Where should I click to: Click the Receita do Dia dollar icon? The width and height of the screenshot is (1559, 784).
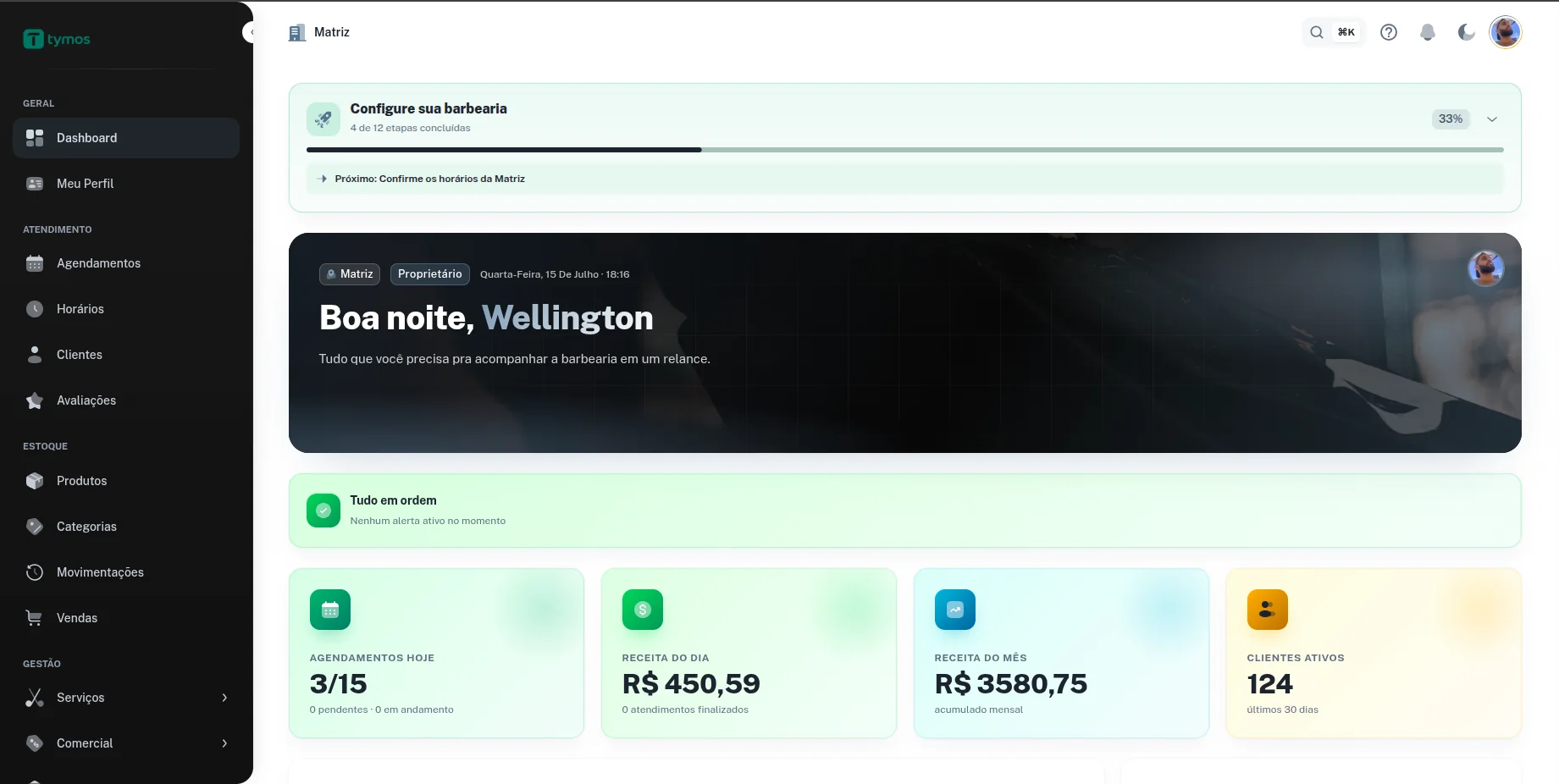point(643,610)
